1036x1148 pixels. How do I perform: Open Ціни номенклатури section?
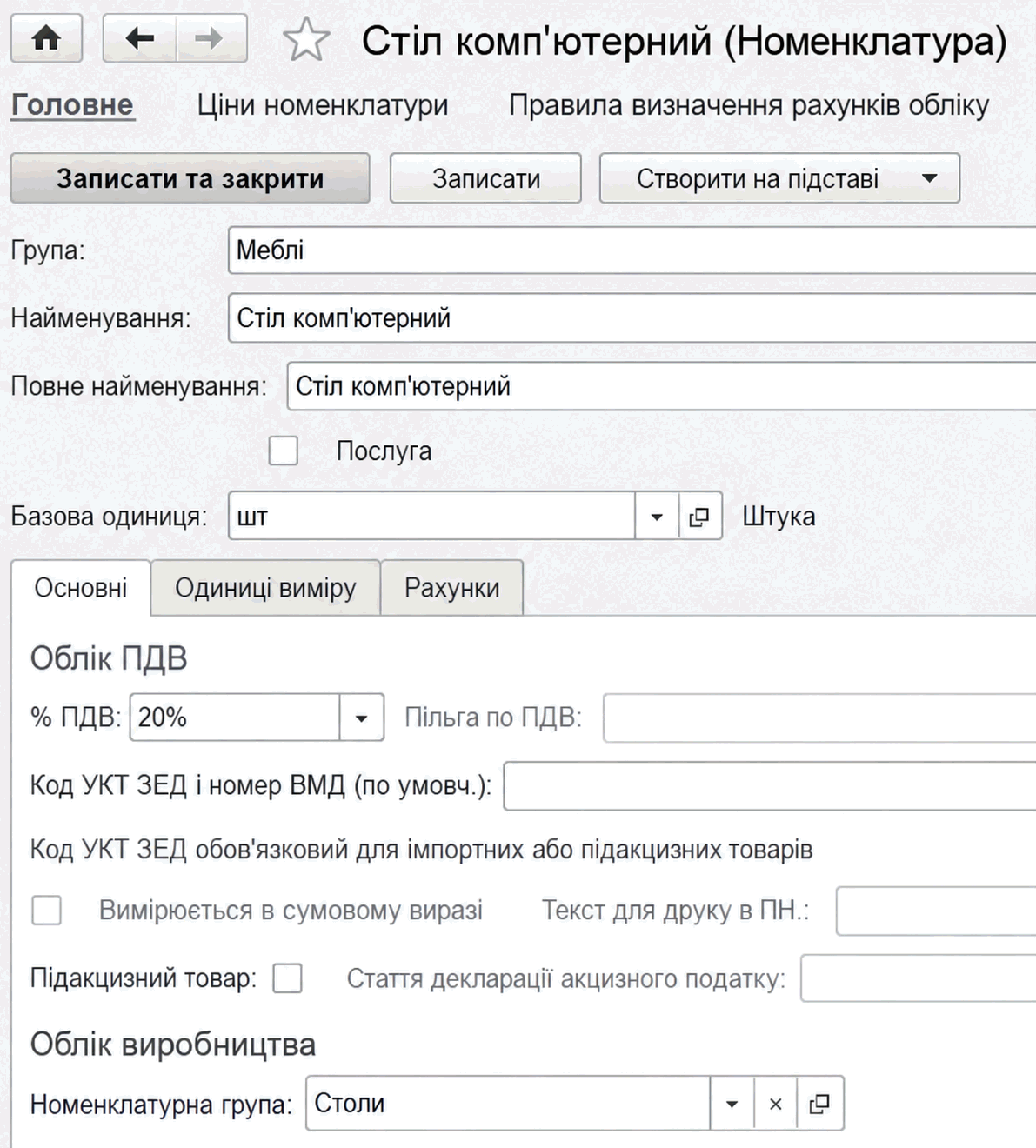[323, 105]
